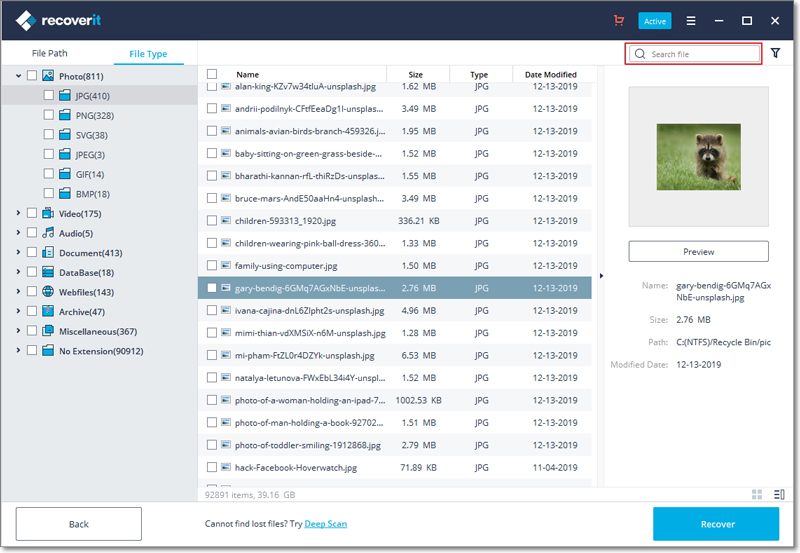Expand the Webfiles(143) tree node
Image resolution: width=800 pixels, height=553 pixels.
(18, 291)
